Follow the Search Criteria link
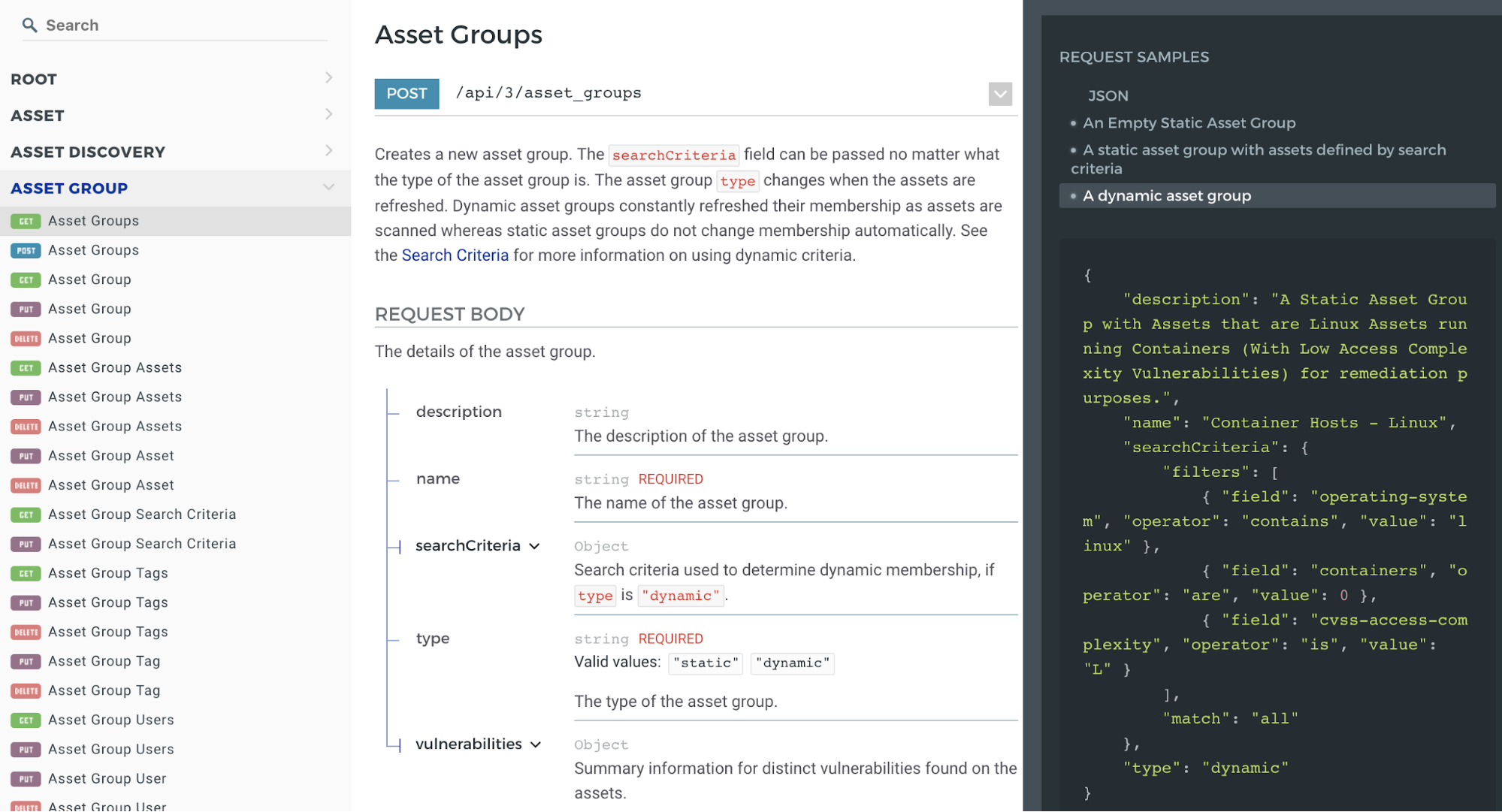 [x=455, y=255]
